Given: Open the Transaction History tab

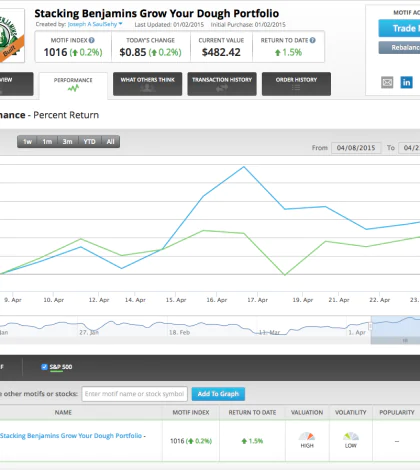Looking at the screenshot, I should tap(222, 84).
